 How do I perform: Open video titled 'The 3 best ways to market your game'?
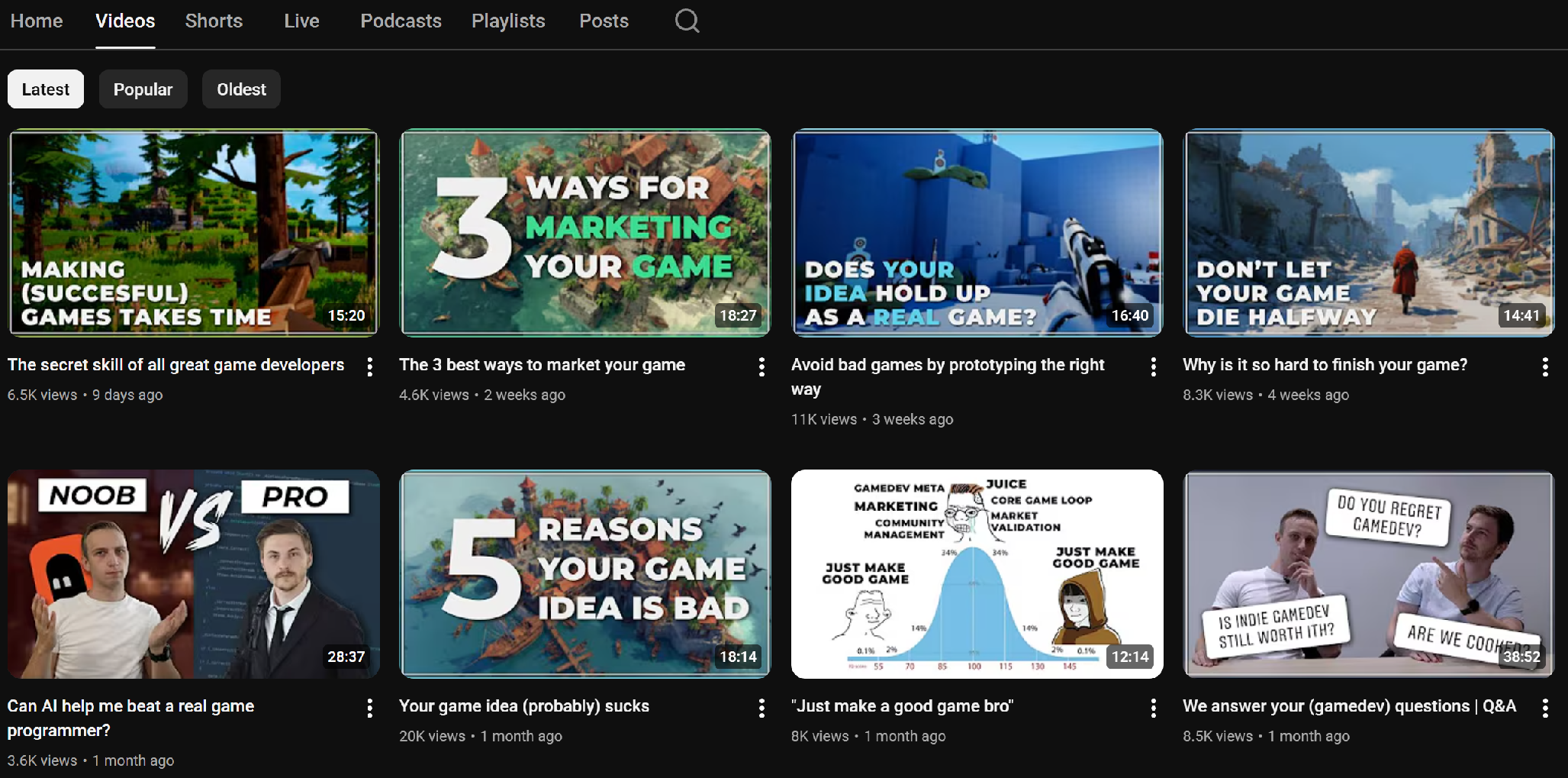(542, 365)
